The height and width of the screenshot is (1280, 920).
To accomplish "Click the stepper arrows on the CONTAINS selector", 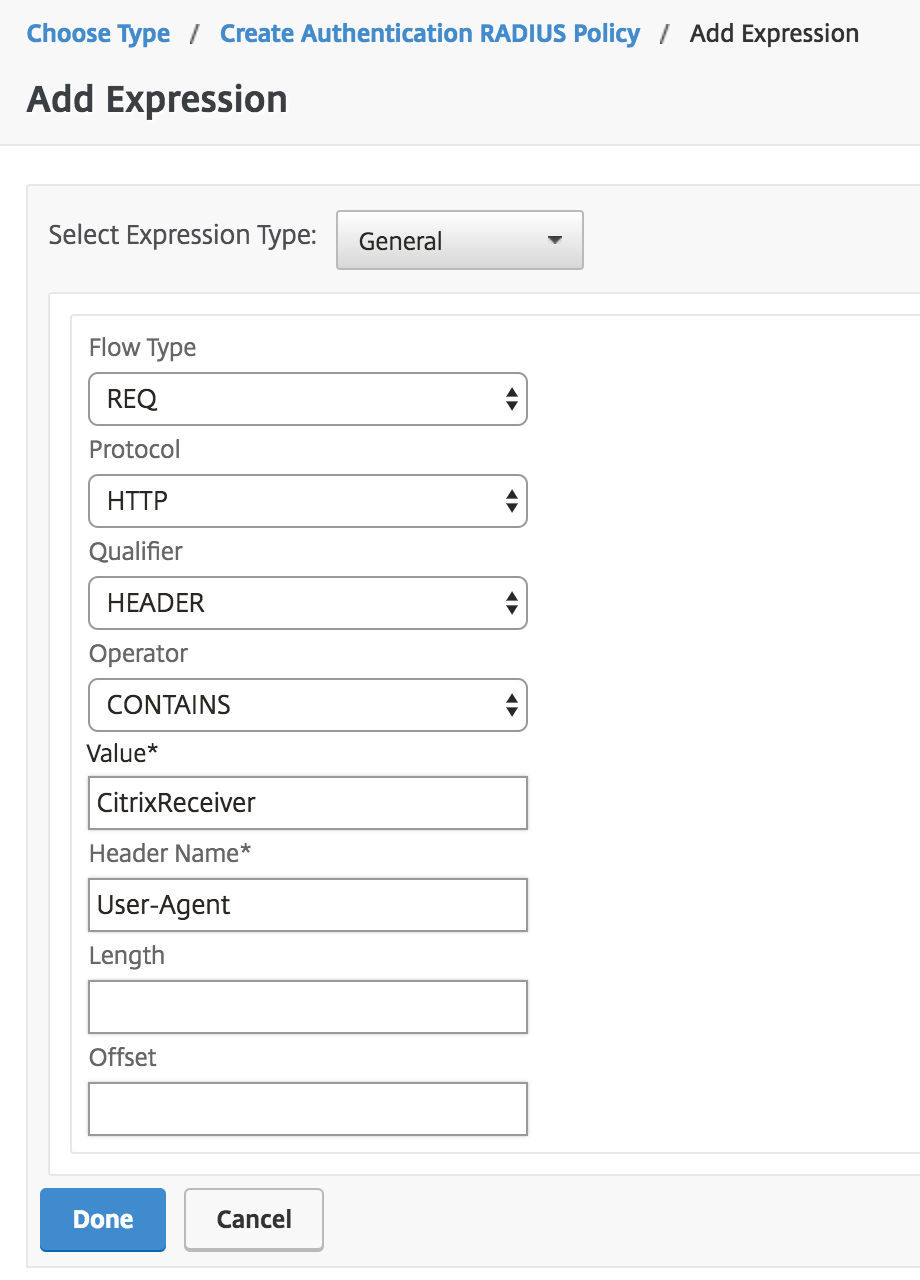I will point(514,705).
